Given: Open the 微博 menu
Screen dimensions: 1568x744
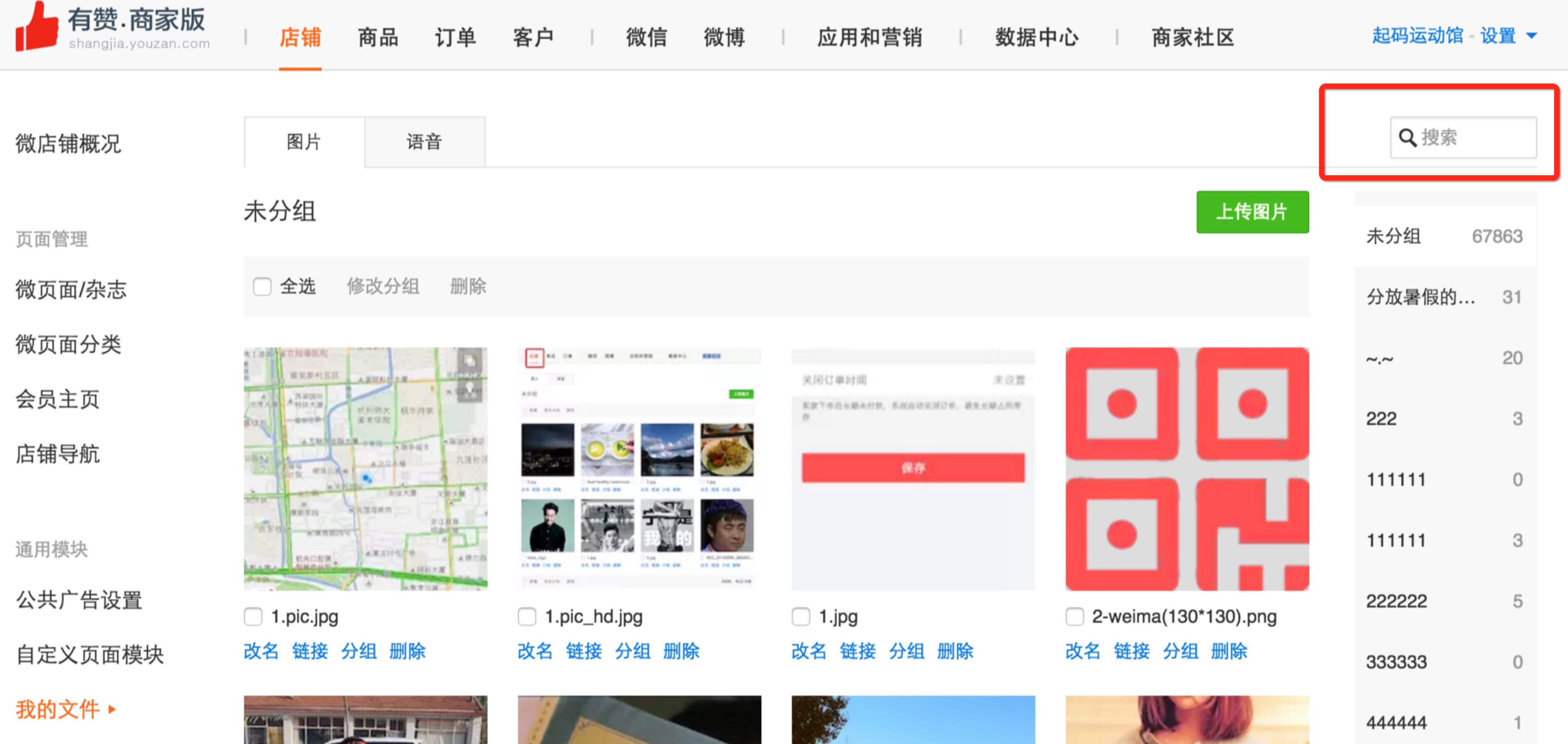Looking at the screenshot, I should click(x=724, y=38).
